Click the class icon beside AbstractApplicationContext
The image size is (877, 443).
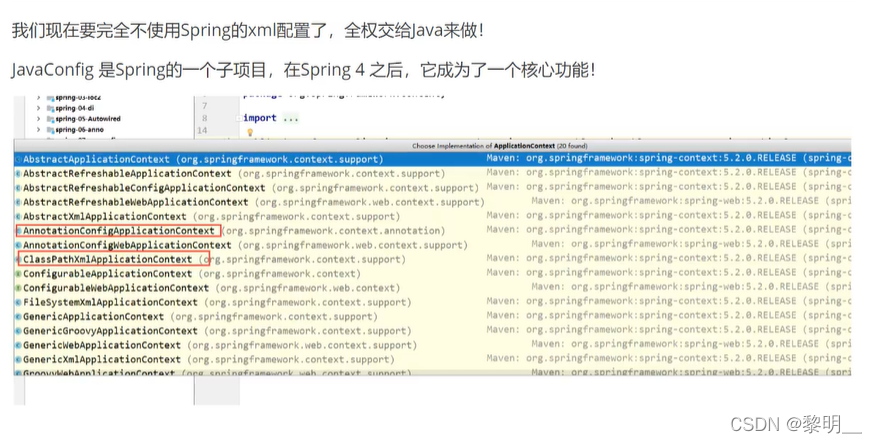click(x=18, y=159)
